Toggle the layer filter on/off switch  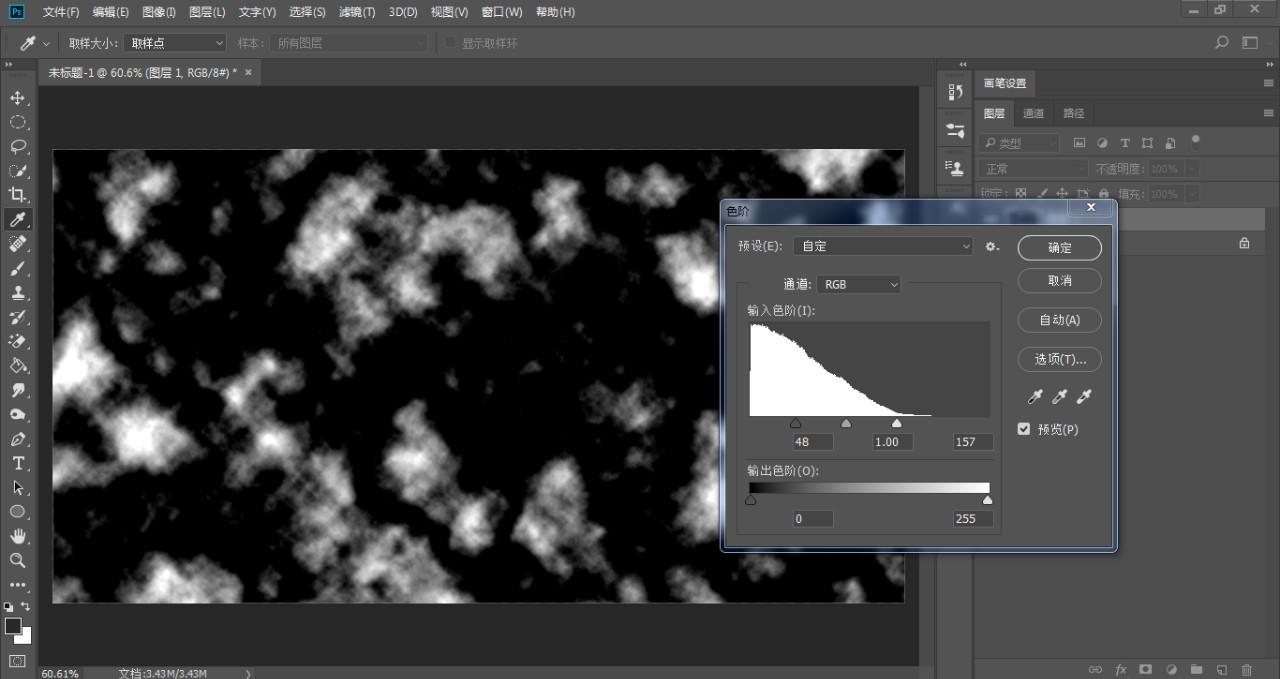click(x=1196, y=141)
